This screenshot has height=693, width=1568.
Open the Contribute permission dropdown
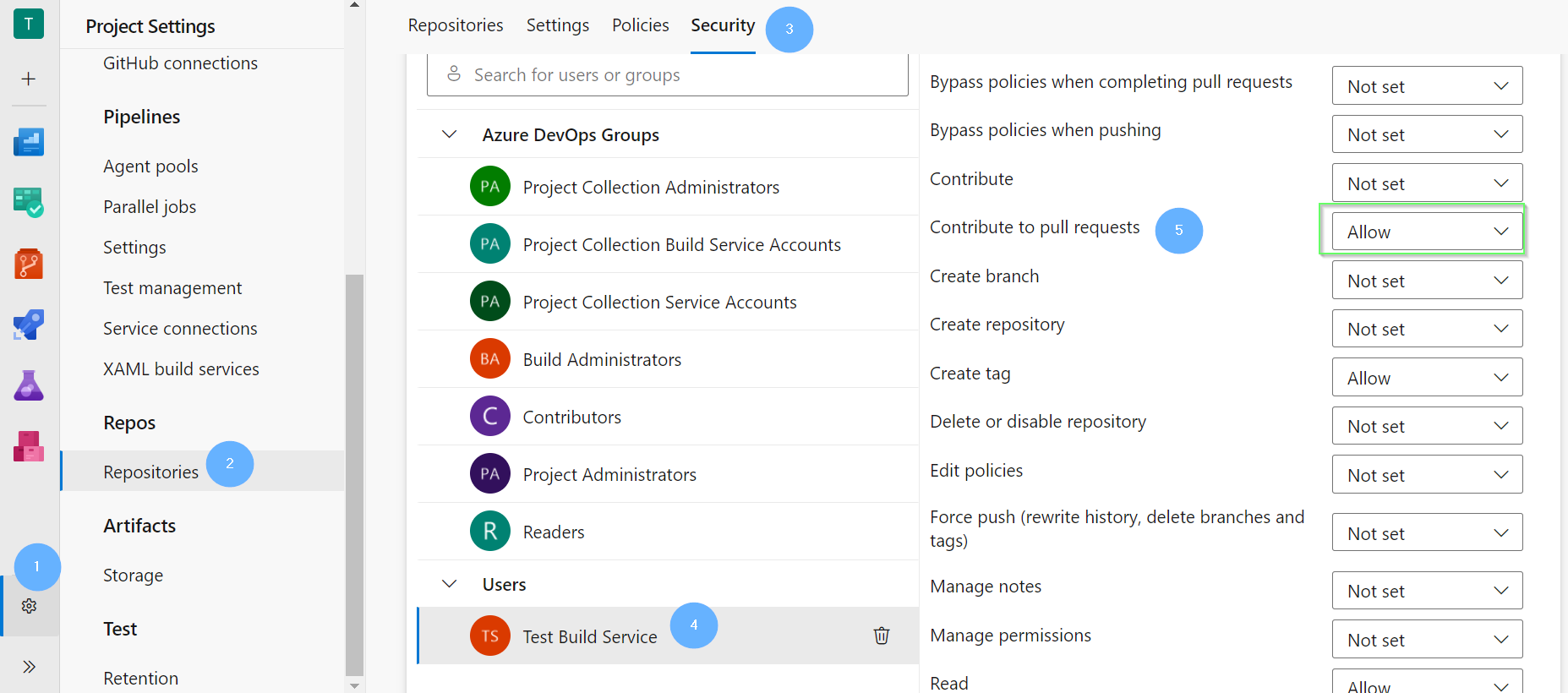1427,183
